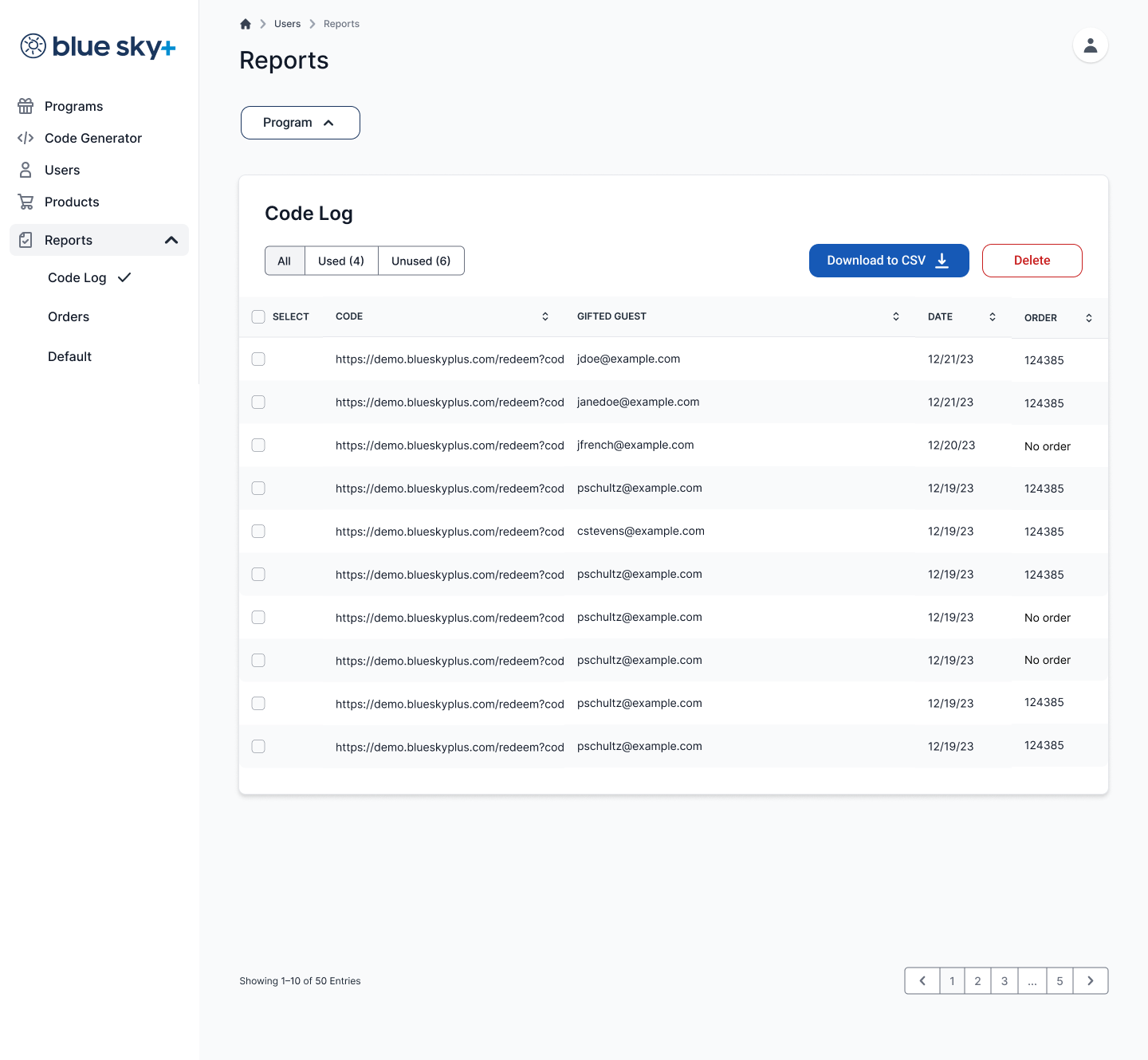Go to next page with right arrow
This screenshot has height=1060, width=1148.
click(x=1090, y=981)
